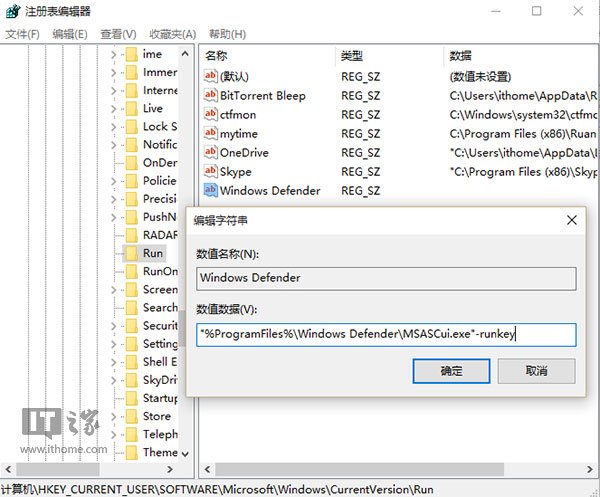Click the mytime string value icon
The image size is (600, 497).
[210, 133]
